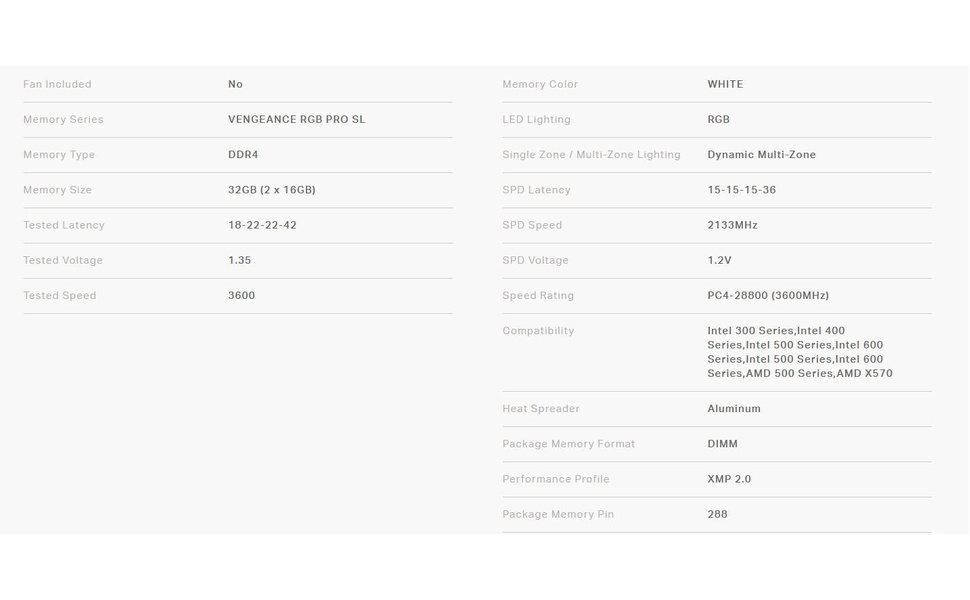The height and width of the screenshot is (600, 970).
Task: Select the Dynamic Multi-Zone text
Action: coord(761,155)
